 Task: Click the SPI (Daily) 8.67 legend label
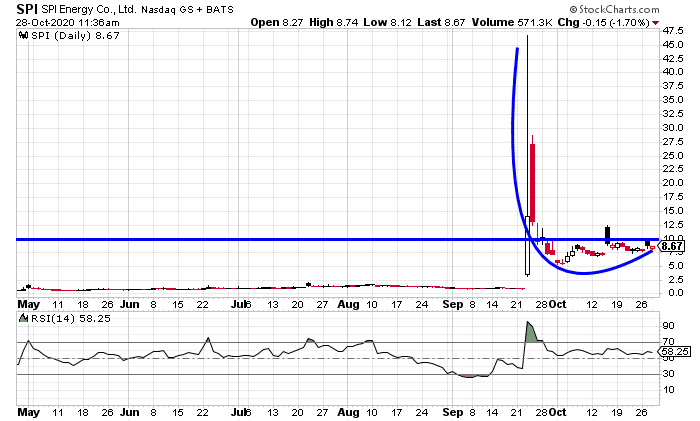click(x=75, y=36)
